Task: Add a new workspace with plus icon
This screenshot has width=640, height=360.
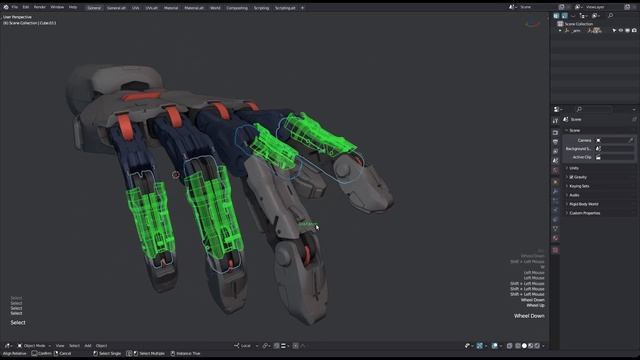Action: (302, 8)
